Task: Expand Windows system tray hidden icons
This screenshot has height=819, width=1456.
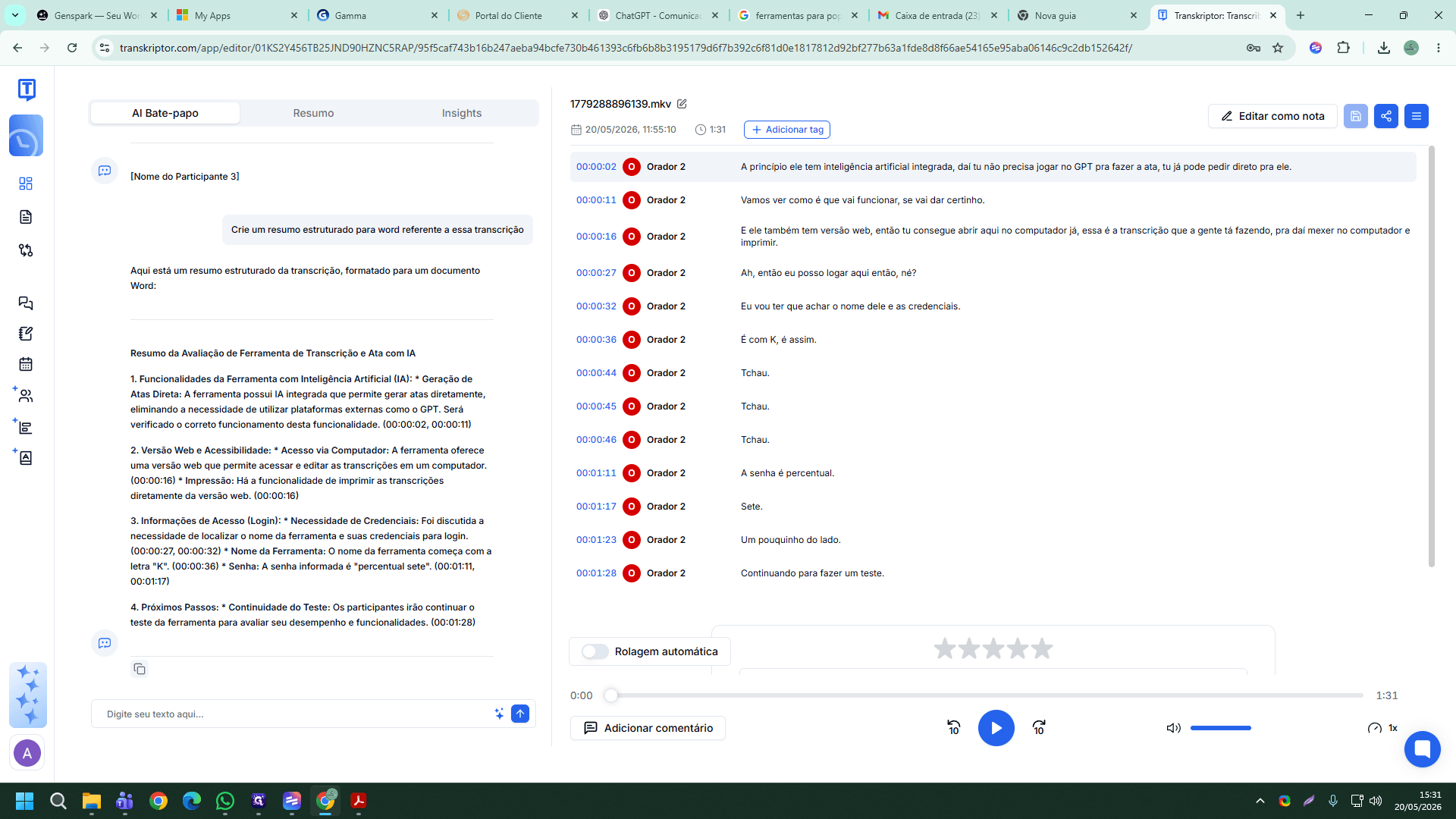Action: [x=1260, y=801]
